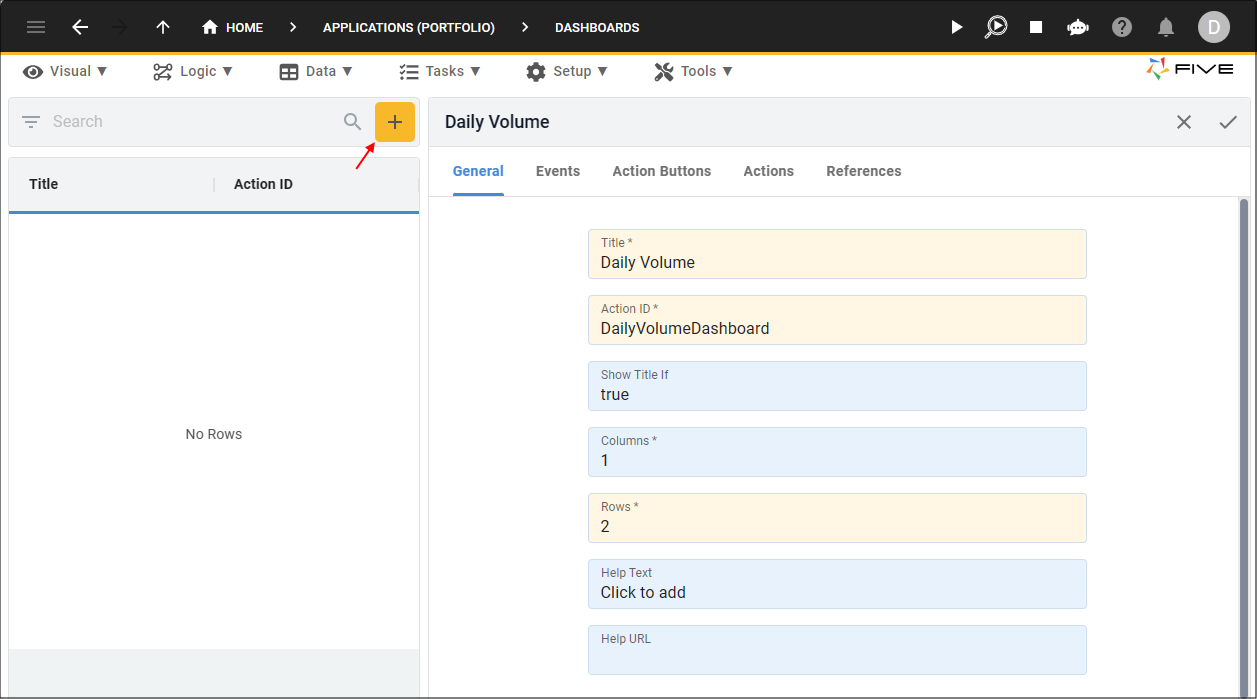Edit the Rows field

pyautogui.click(x=837, y=518)
